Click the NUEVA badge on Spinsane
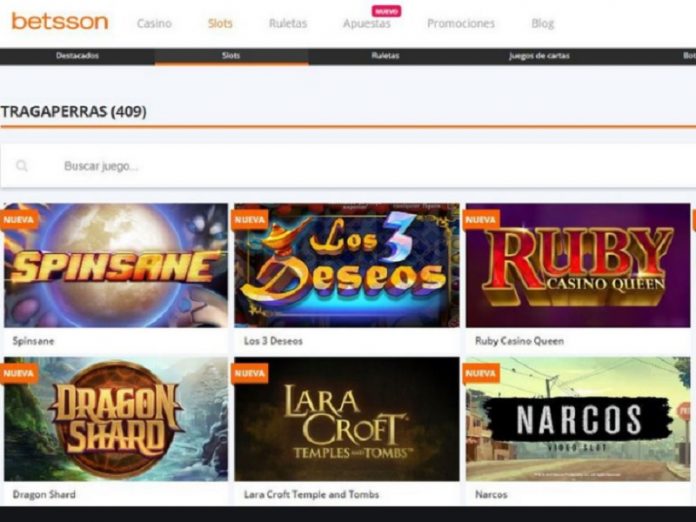The image size is (696, 522). pyautogui.click(x=19, y=220)
